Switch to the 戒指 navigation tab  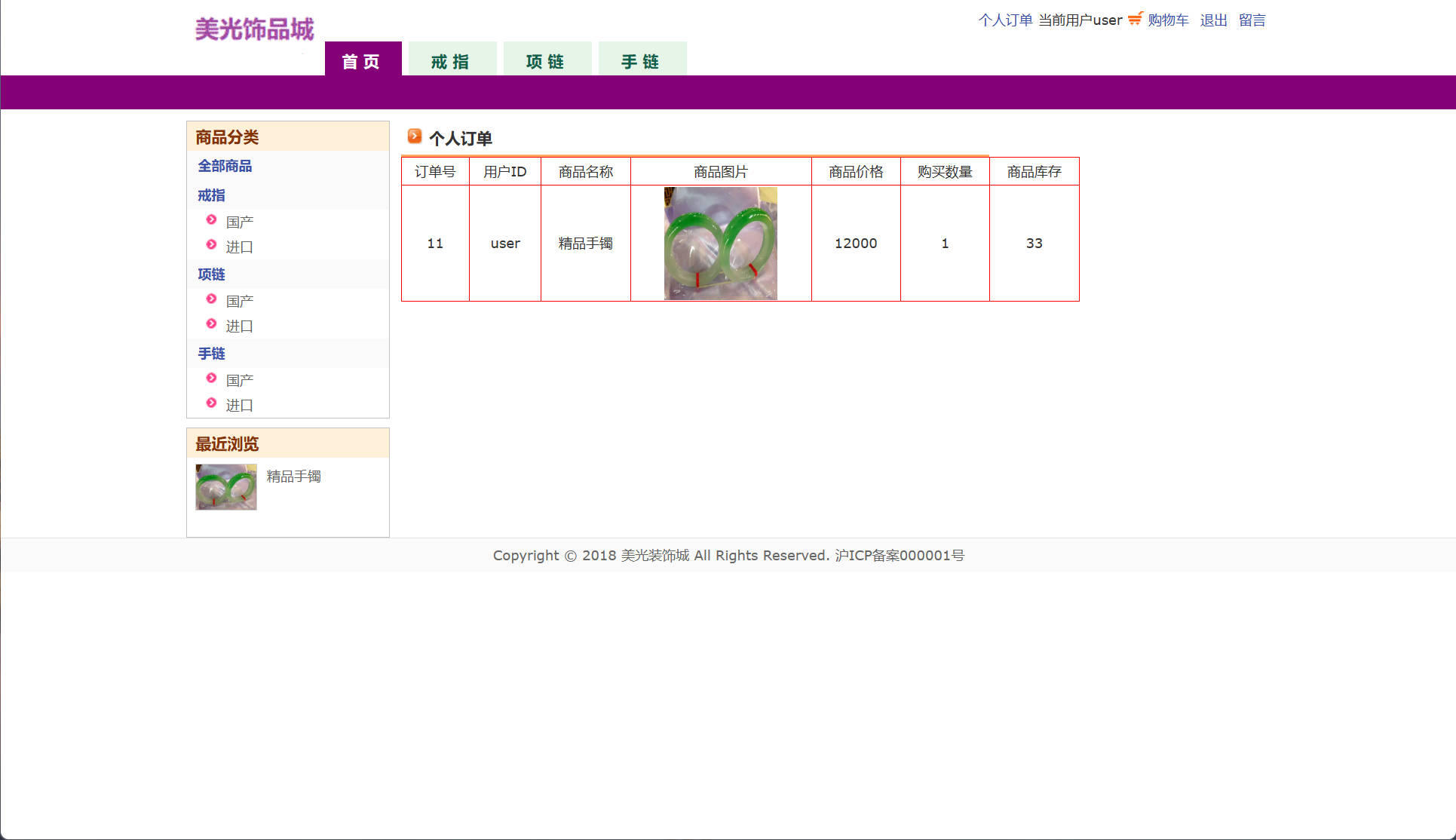[x=452, y=60]
